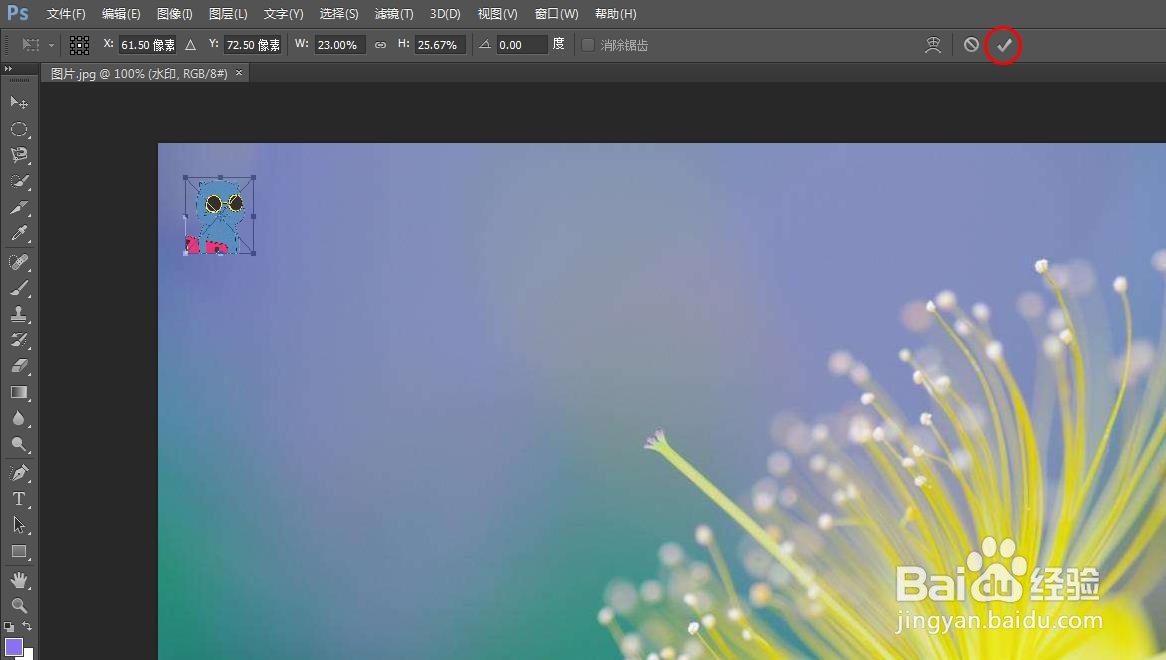Select the Move tool

tap(19, 103)
